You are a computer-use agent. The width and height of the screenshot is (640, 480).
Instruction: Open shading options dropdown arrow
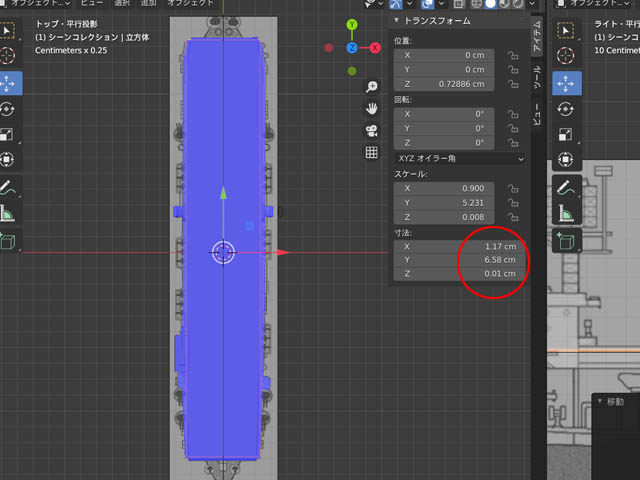click(x=532, y=4)
